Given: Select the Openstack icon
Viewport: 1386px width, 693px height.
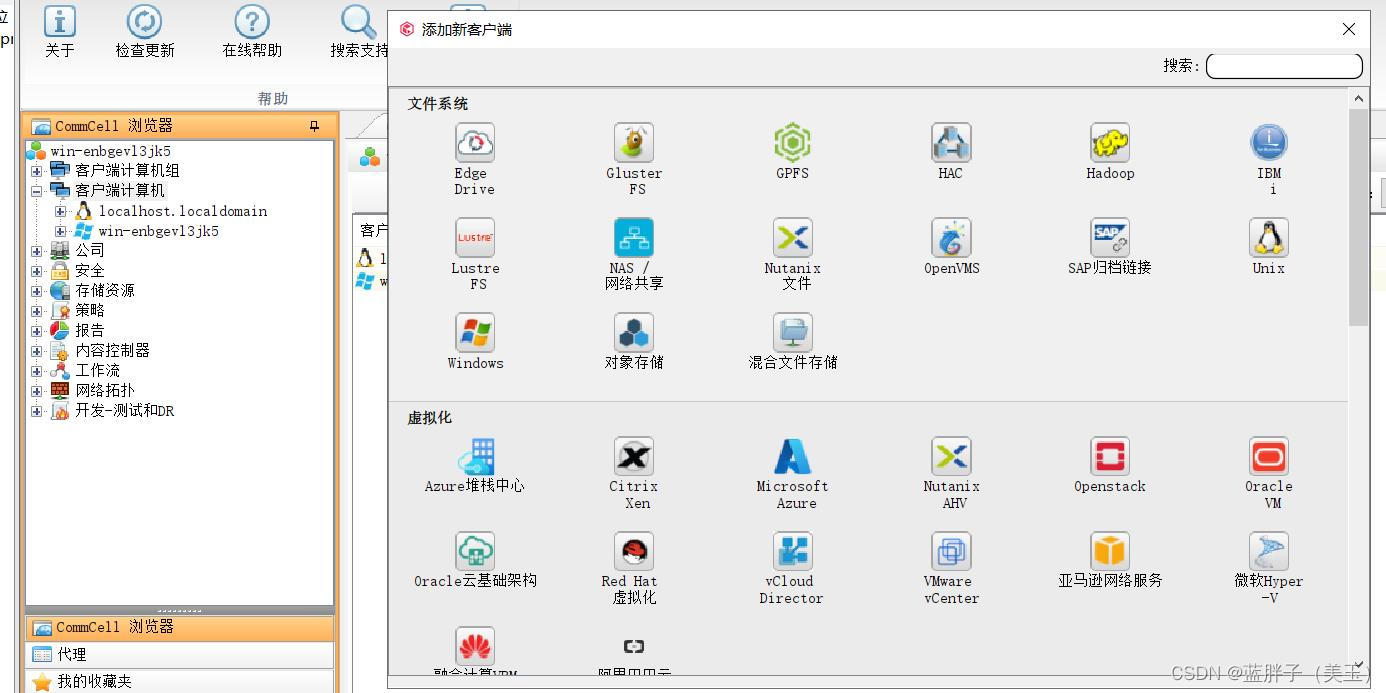Looking at the screenshot, I should (1110, 457).
